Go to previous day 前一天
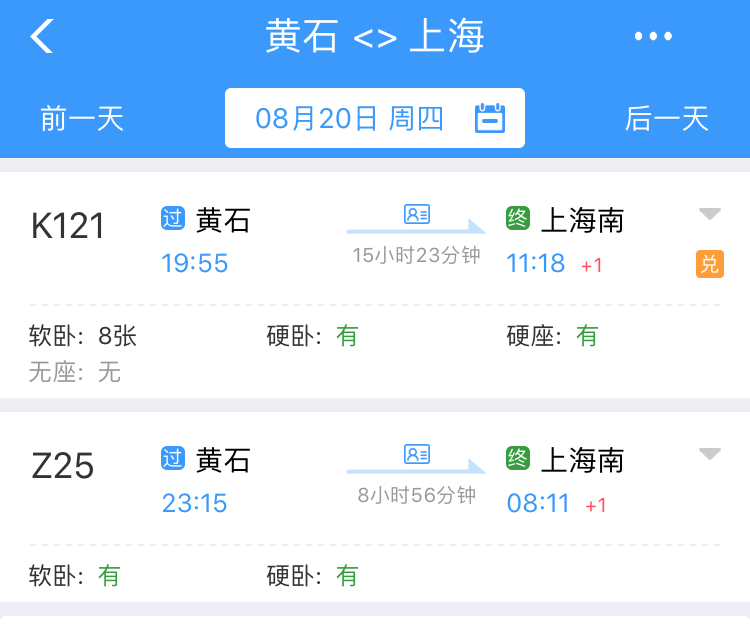Viewport: 750px width, 628px height. coord(82,119)
